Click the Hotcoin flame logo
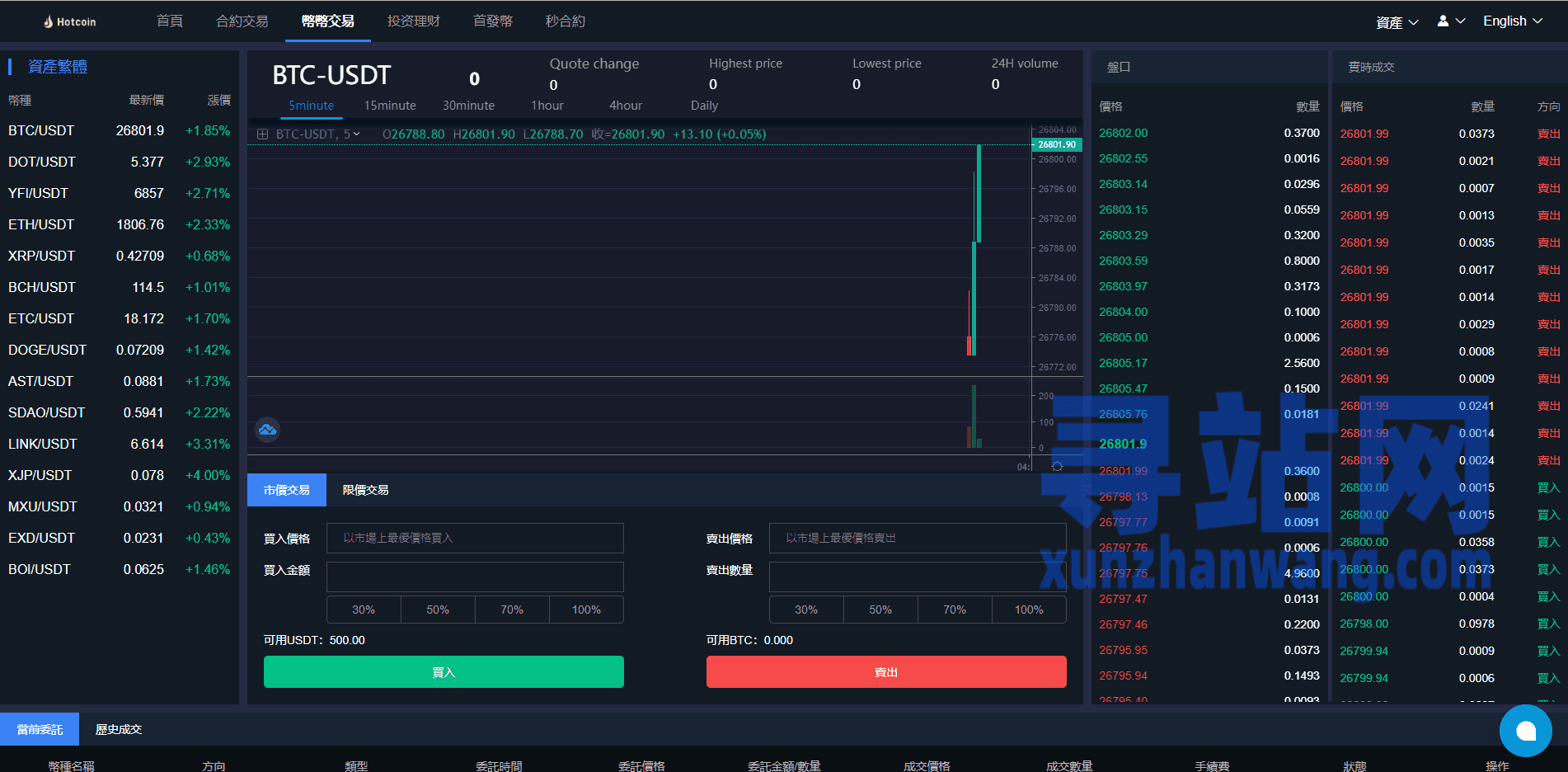Screen dimensions: 1568x772 click(49, 21)
